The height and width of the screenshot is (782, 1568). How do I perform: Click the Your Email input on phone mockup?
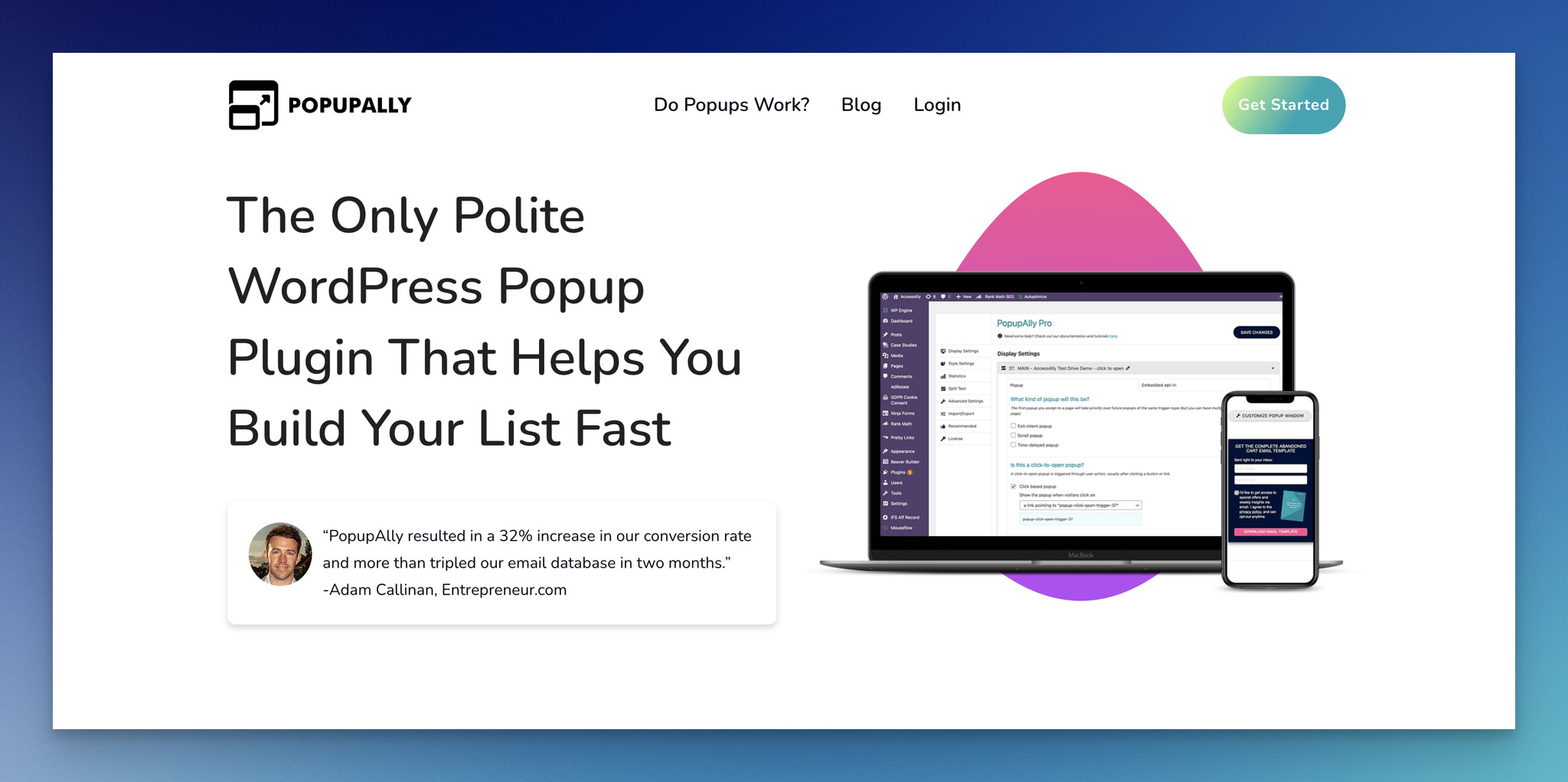click(1270, 479)
